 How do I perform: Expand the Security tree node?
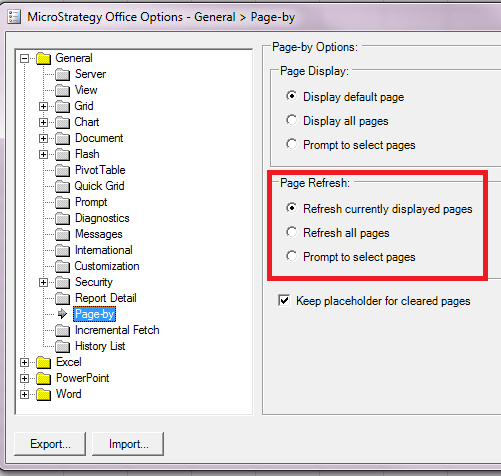click(43, 282)
